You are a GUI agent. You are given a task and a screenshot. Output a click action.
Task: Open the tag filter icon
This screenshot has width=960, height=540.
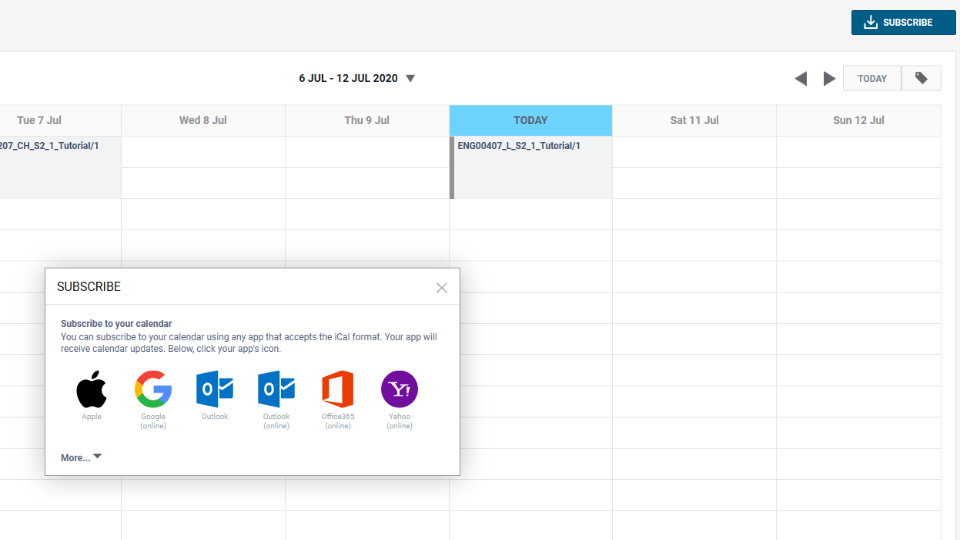(921, 78)
